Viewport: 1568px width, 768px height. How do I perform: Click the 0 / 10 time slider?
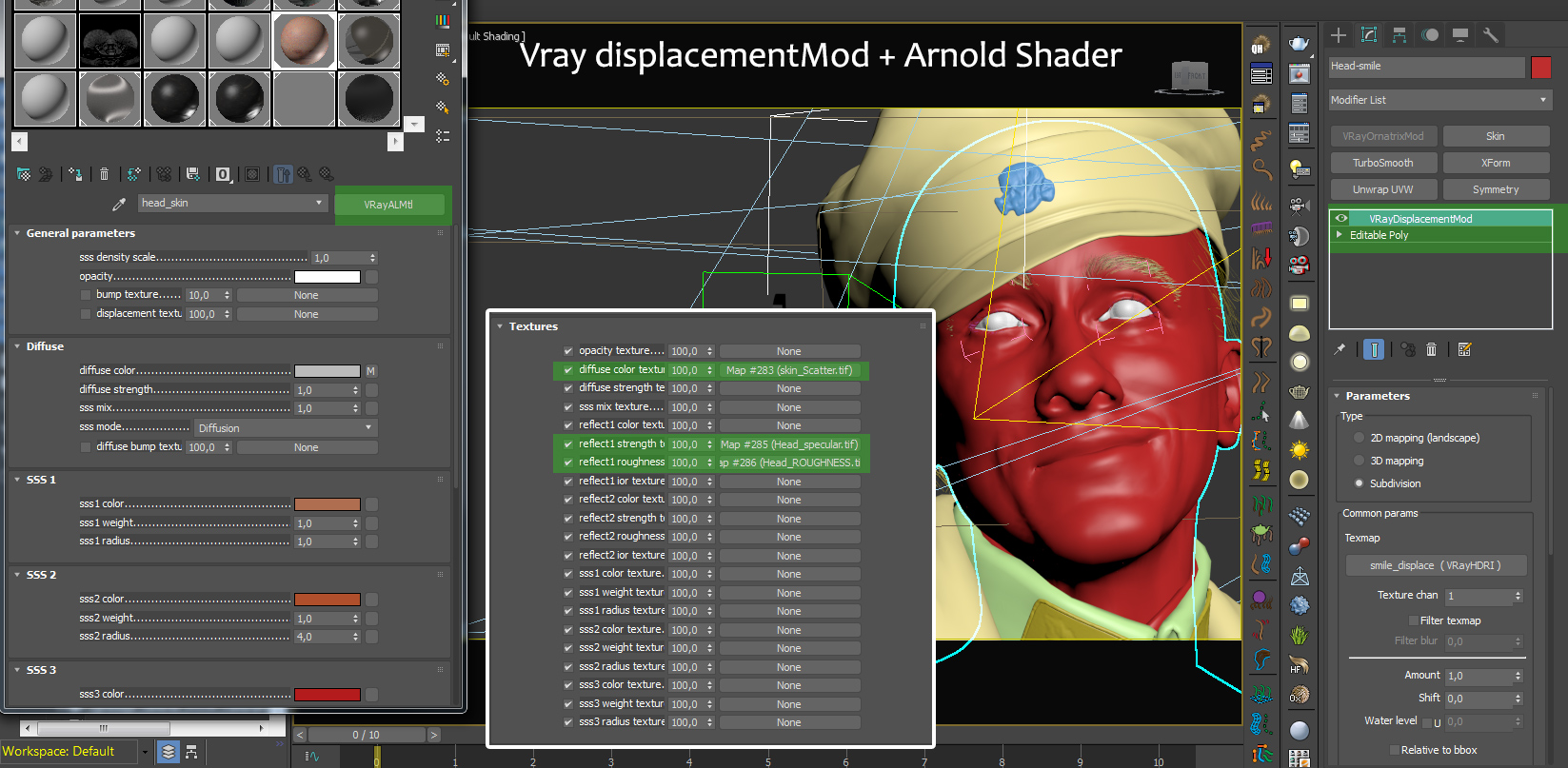367,735
